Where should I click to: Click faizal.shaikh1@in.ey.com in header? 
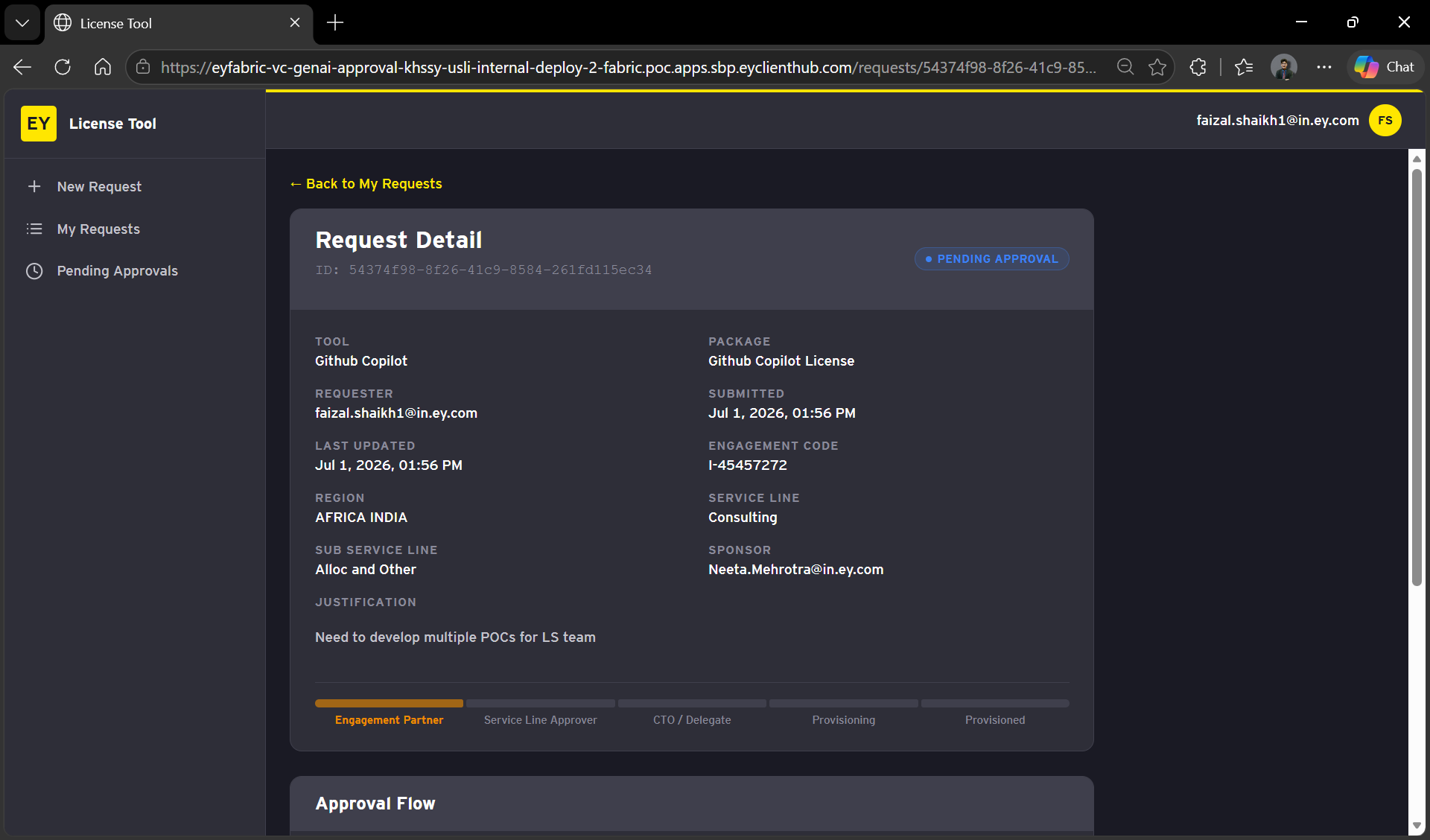click(1277, 121)
